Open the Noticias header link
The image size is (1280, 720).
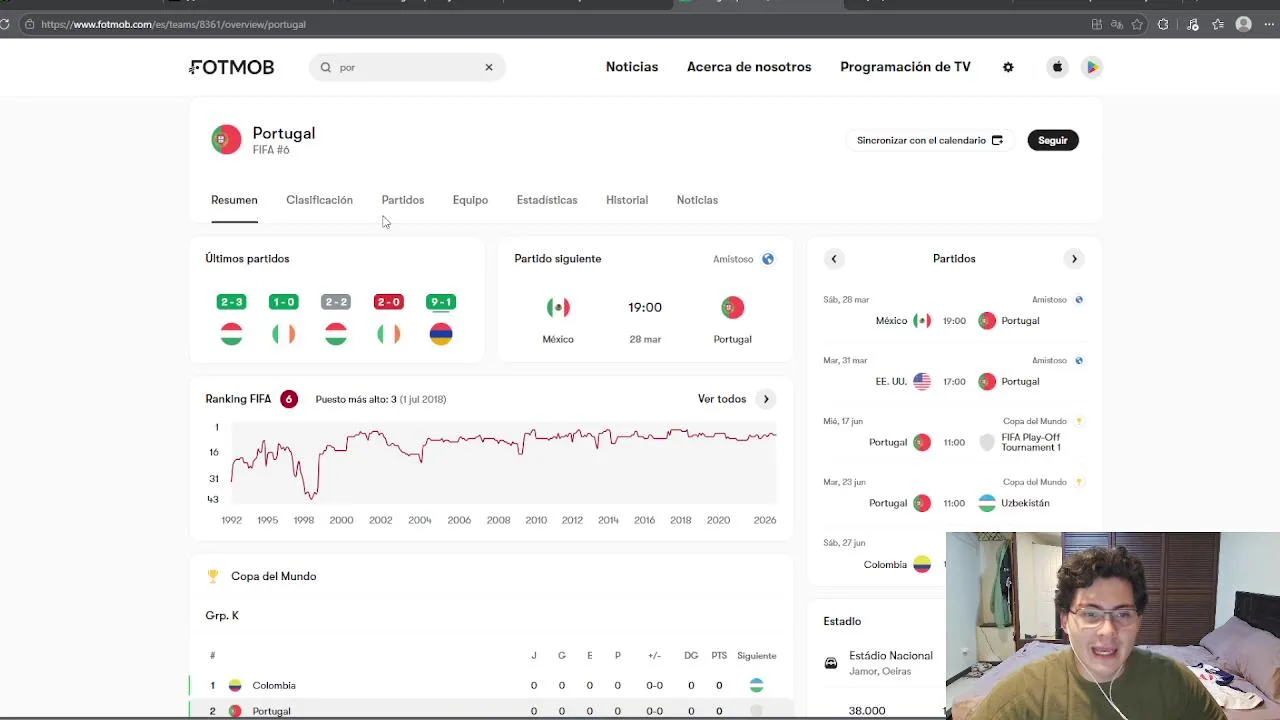point(632,67)
